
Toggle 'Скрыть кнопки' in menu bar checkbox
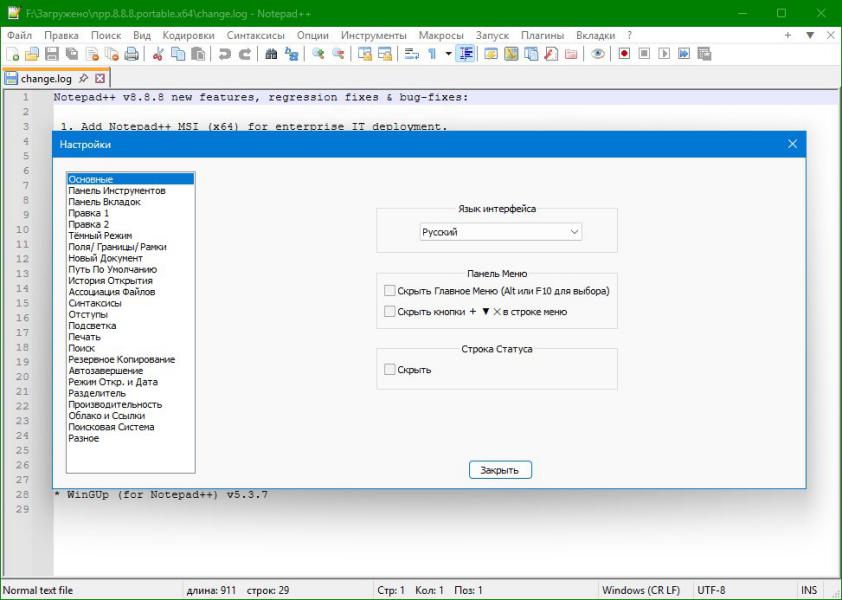390,312
